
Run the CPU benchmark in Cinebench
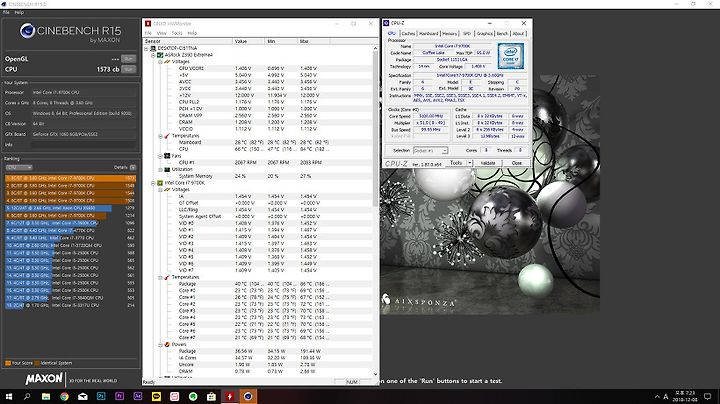click(x=129, y=69)
